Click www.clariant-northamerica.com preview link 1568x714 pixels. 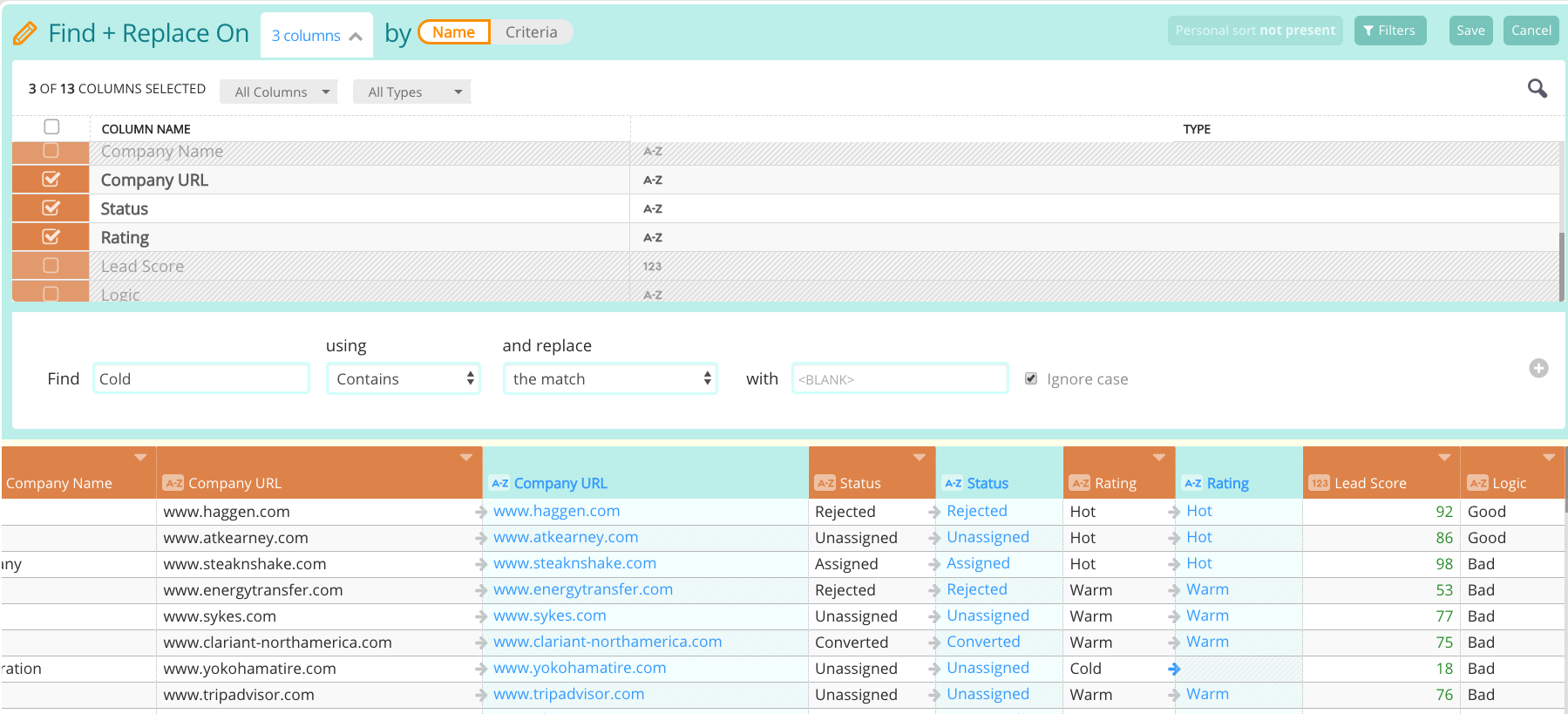click(x=608, y=642)
